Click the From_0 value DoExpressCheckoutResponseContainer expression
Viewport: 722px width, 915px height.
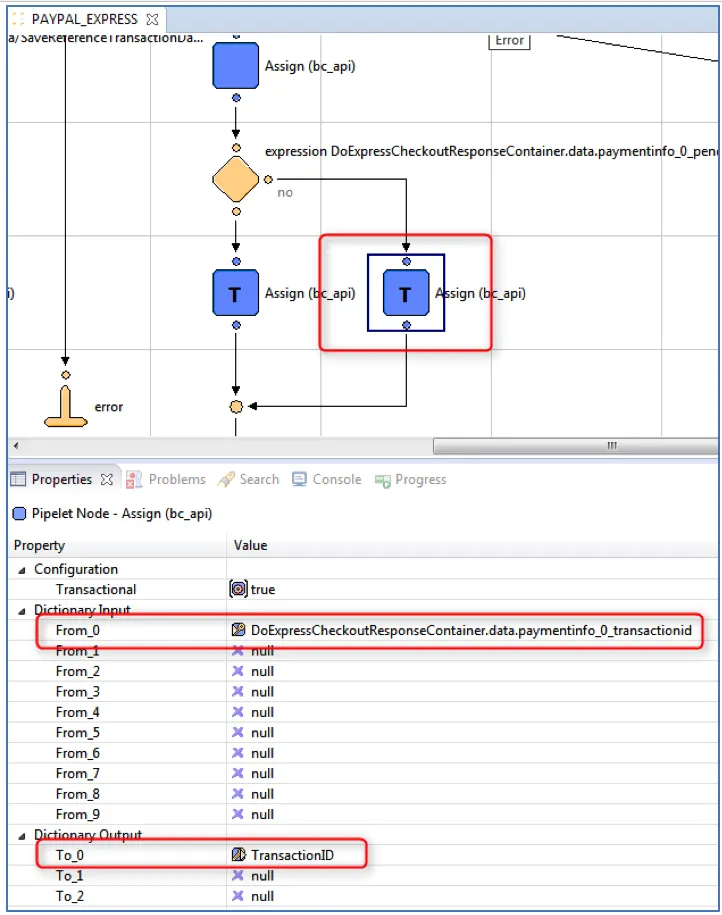pos(471,630)
